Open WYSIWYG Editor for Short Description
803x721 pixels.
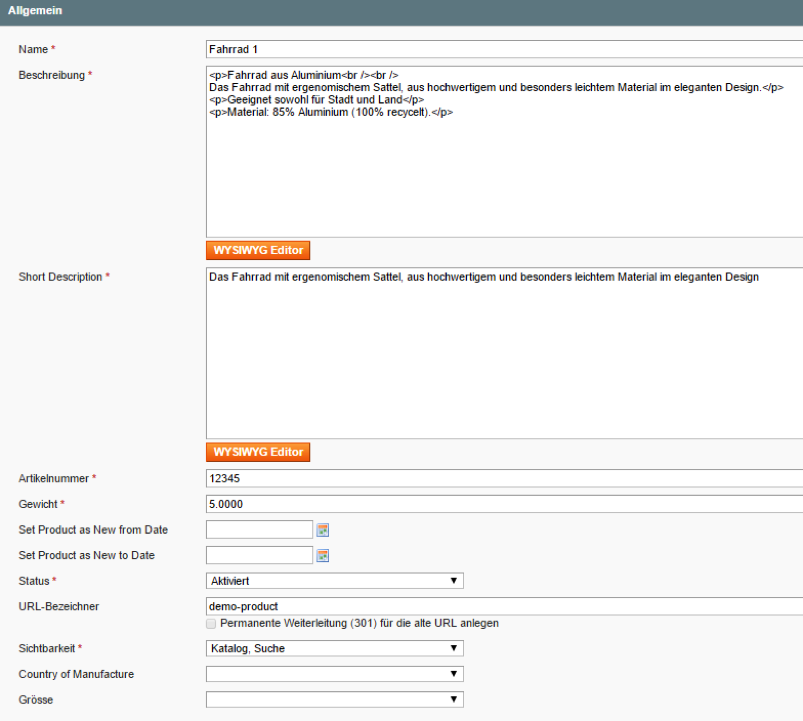tap(258, 452)
